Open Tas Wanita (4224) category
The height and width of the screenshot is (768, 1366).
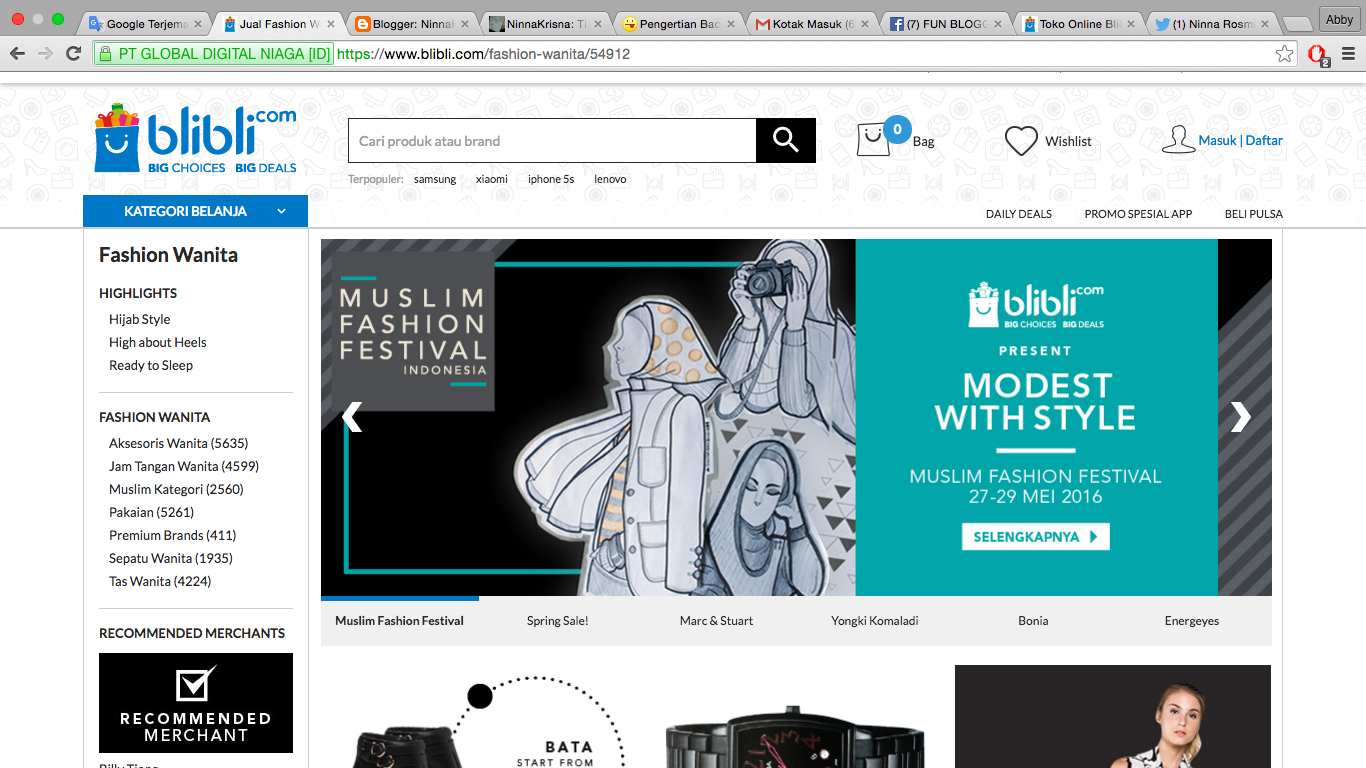[160, 582]
